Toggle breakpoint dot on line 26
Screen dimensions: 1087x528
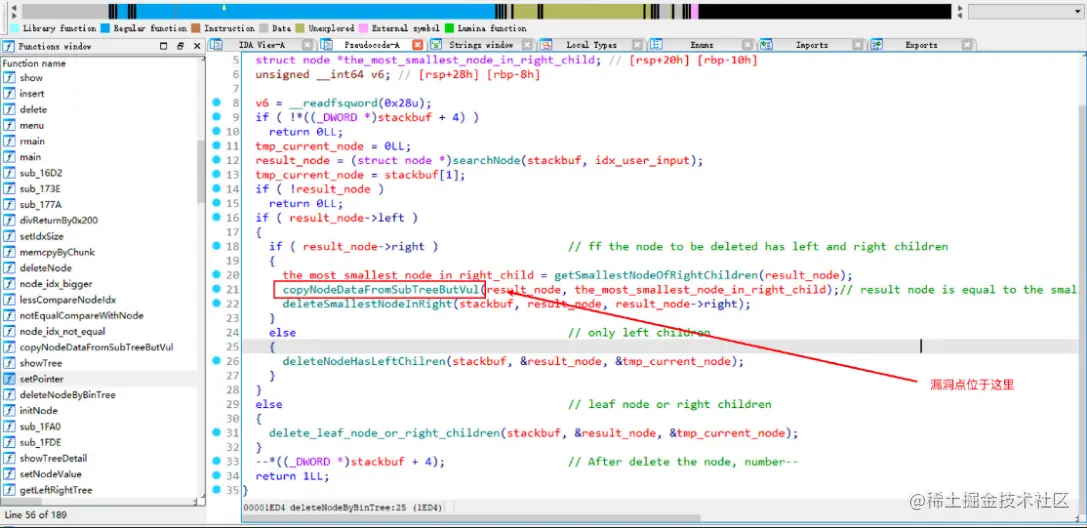click(216, 360)
